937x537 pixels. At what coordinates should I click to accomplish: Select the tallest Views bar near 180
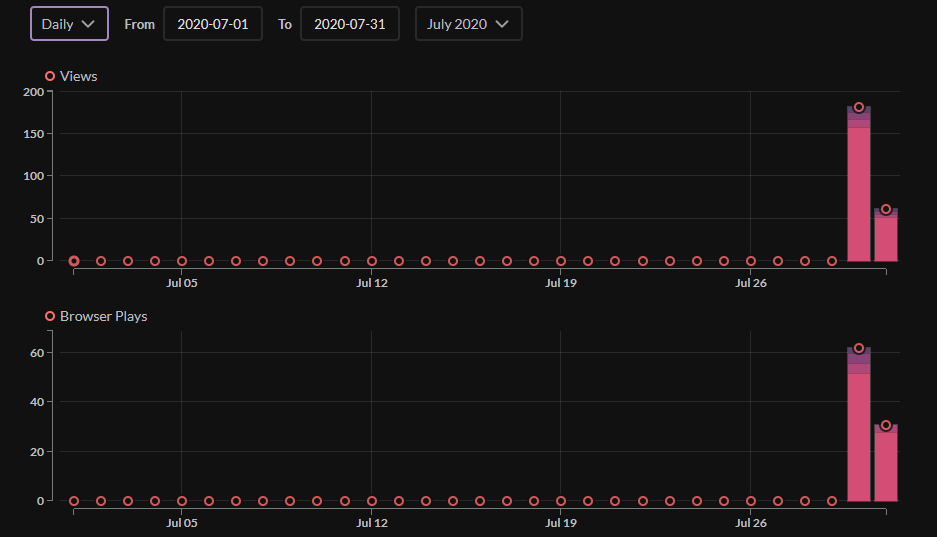[x=859, y=184]
